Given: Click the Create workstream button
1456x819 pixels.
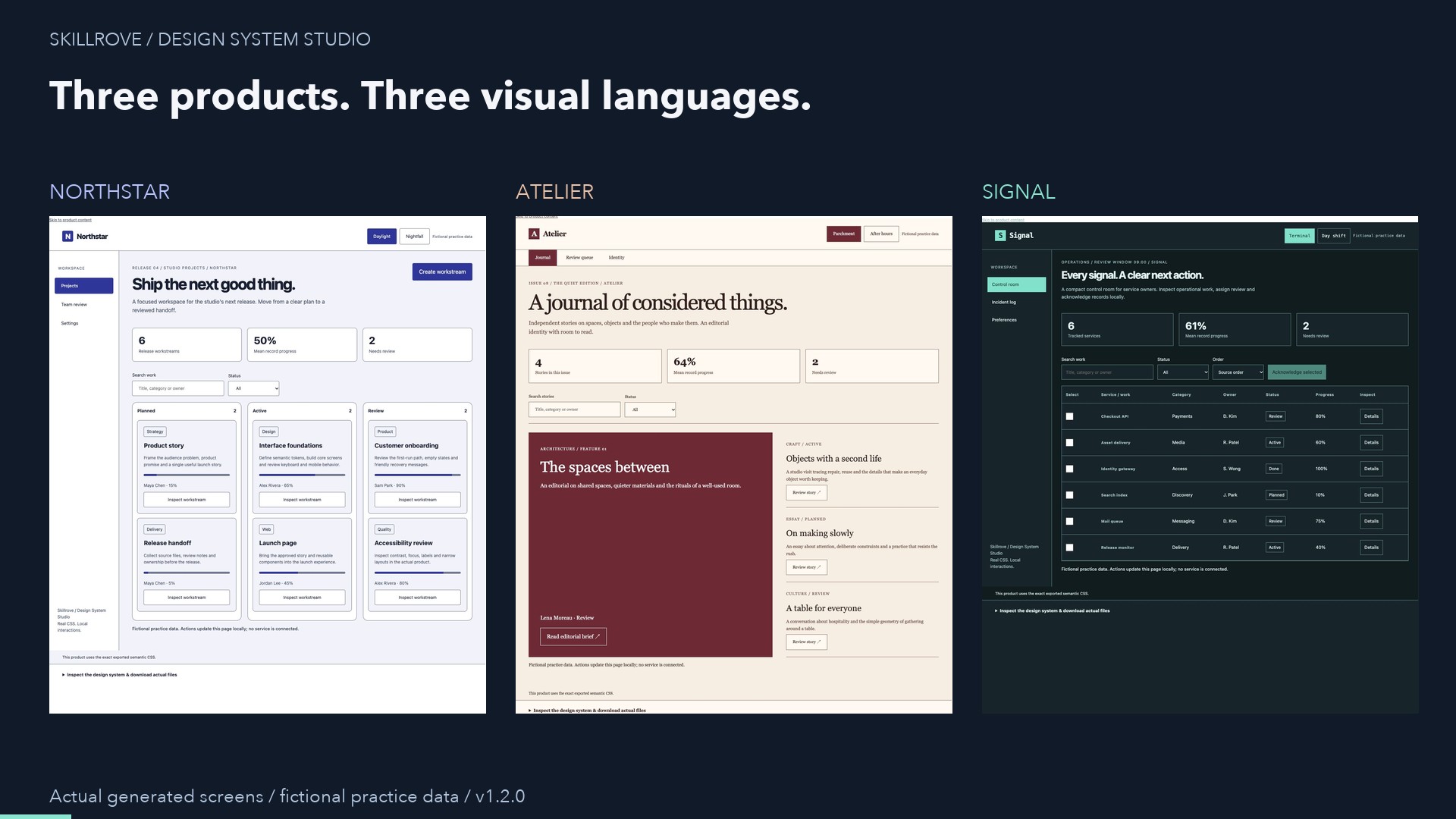Looking at the screenshot, I should (x=442, y=271).
